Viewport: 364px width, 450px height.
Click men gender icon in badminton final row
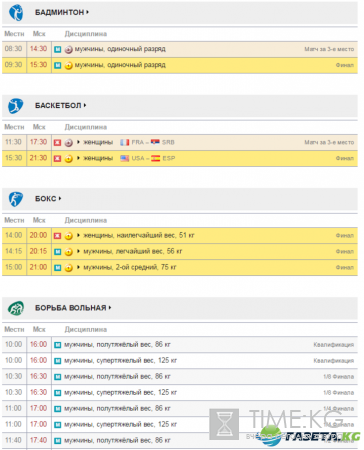tap(58, 66)
